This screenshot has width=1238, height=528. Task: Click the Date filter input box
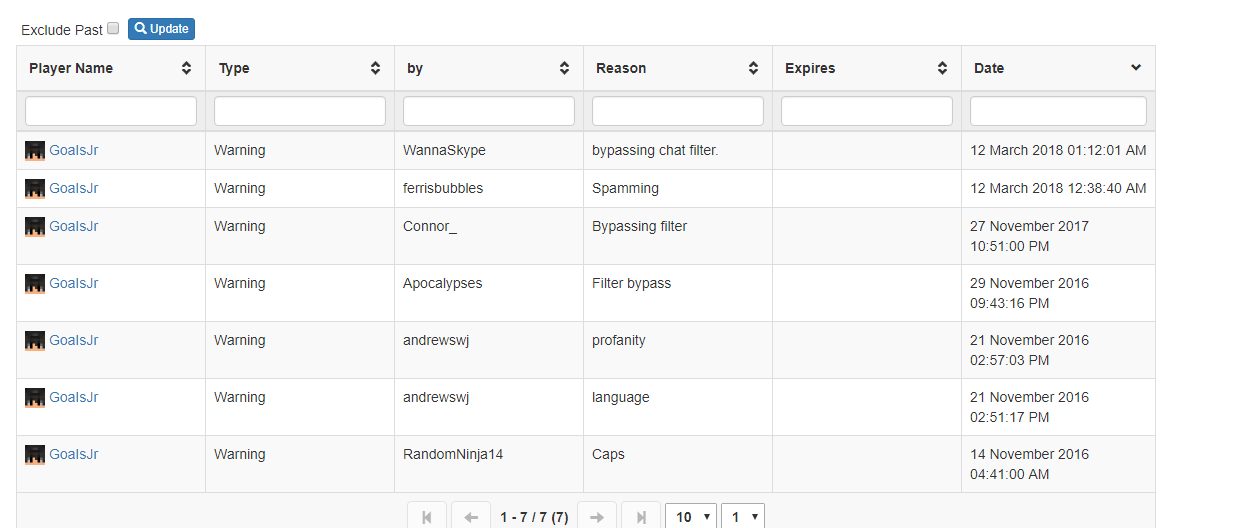(x=1058, y=111)
